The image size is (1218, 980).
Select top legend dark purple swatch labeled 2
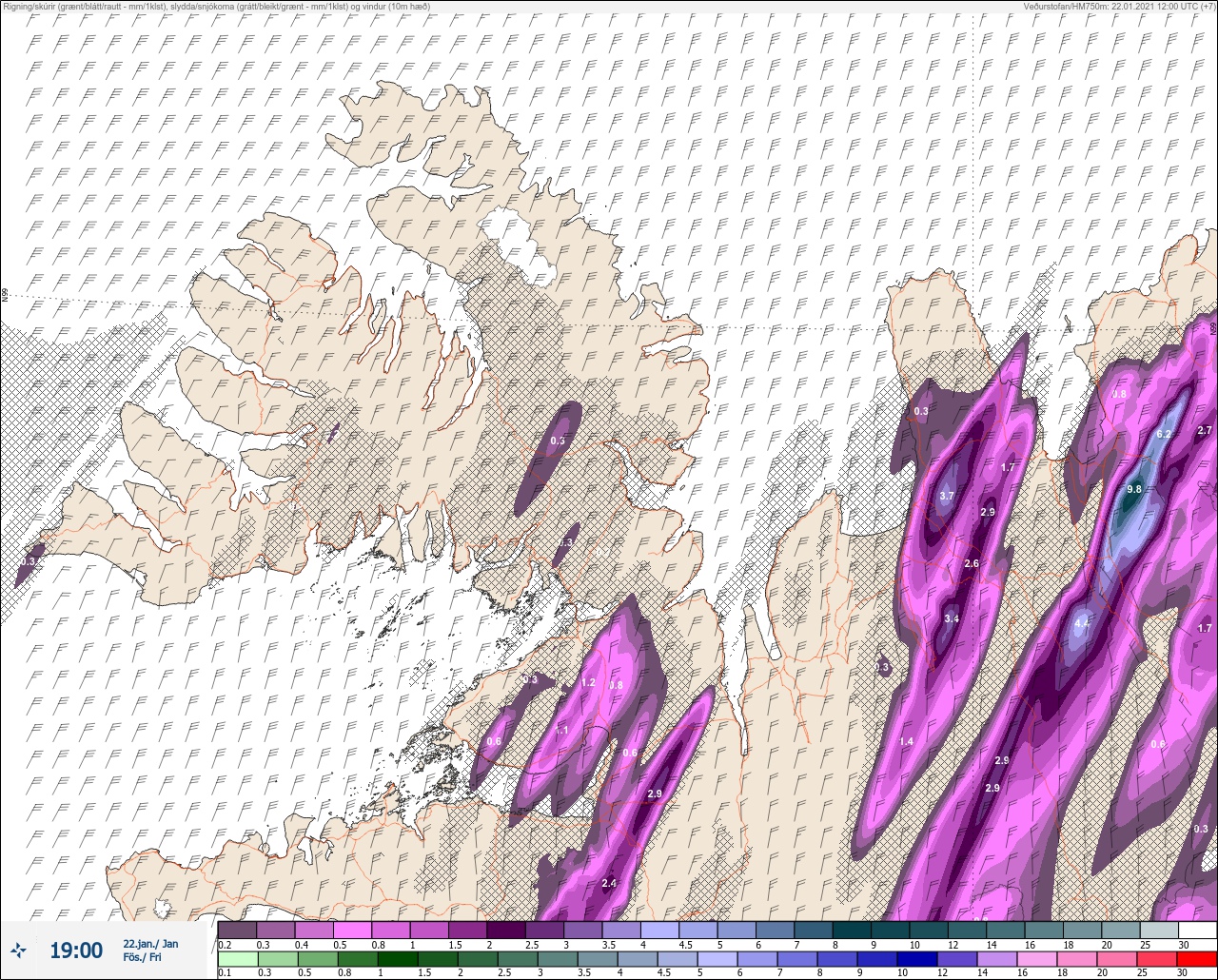click(505, 930)
